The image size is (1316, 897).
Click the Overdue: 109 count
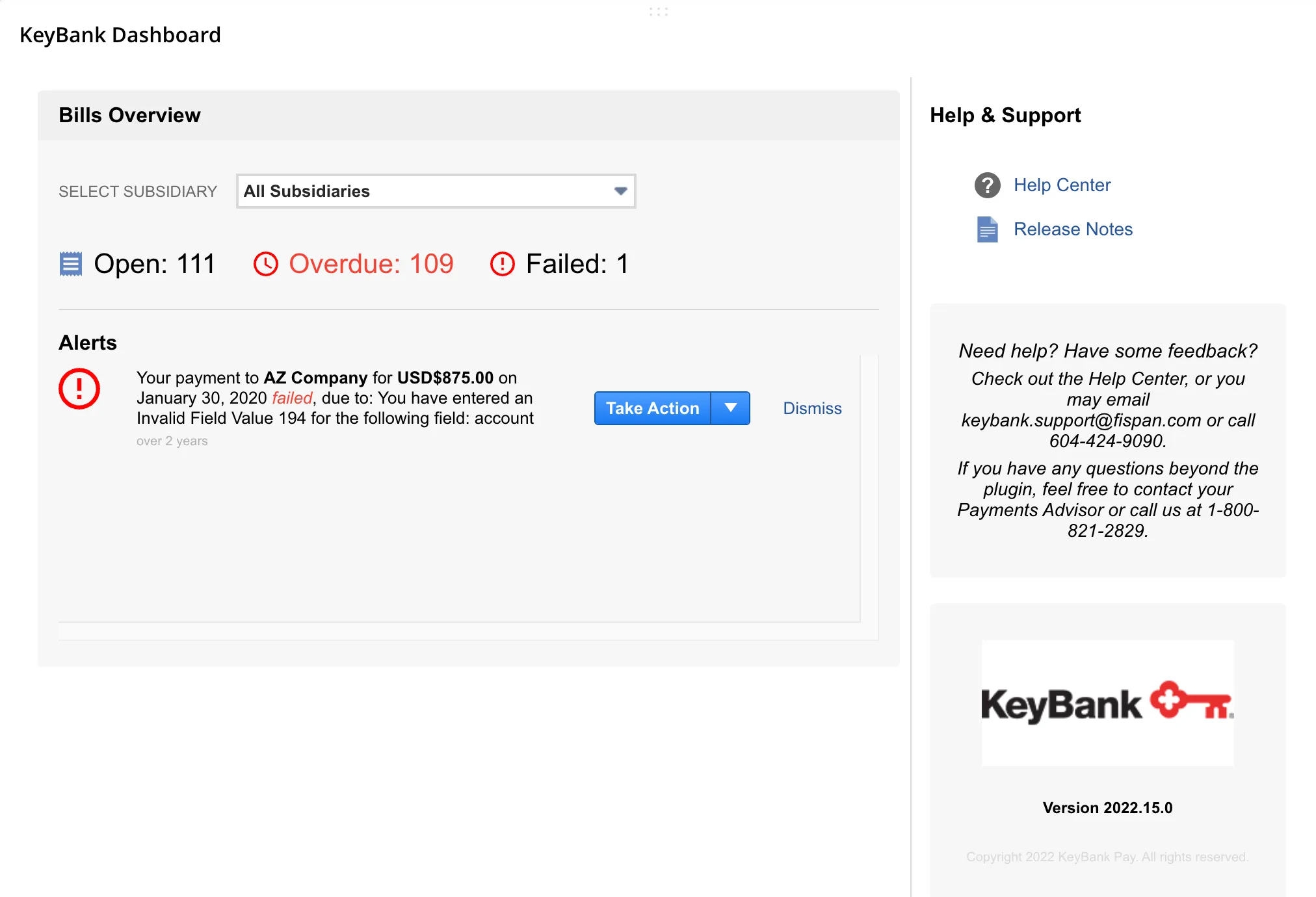tap(371, 264)
